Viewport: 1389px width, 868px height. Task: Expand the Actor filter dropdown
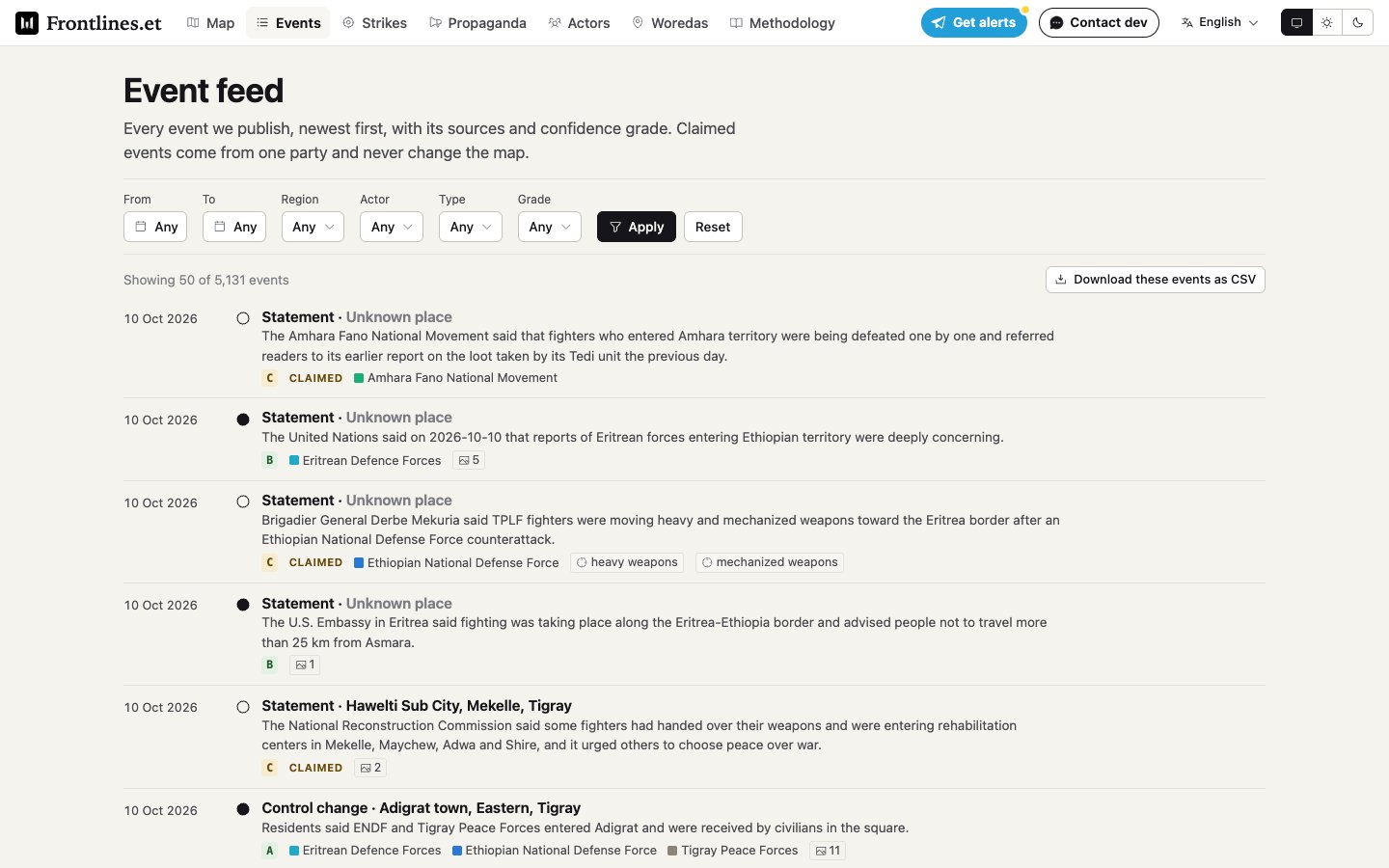(392, 227)
